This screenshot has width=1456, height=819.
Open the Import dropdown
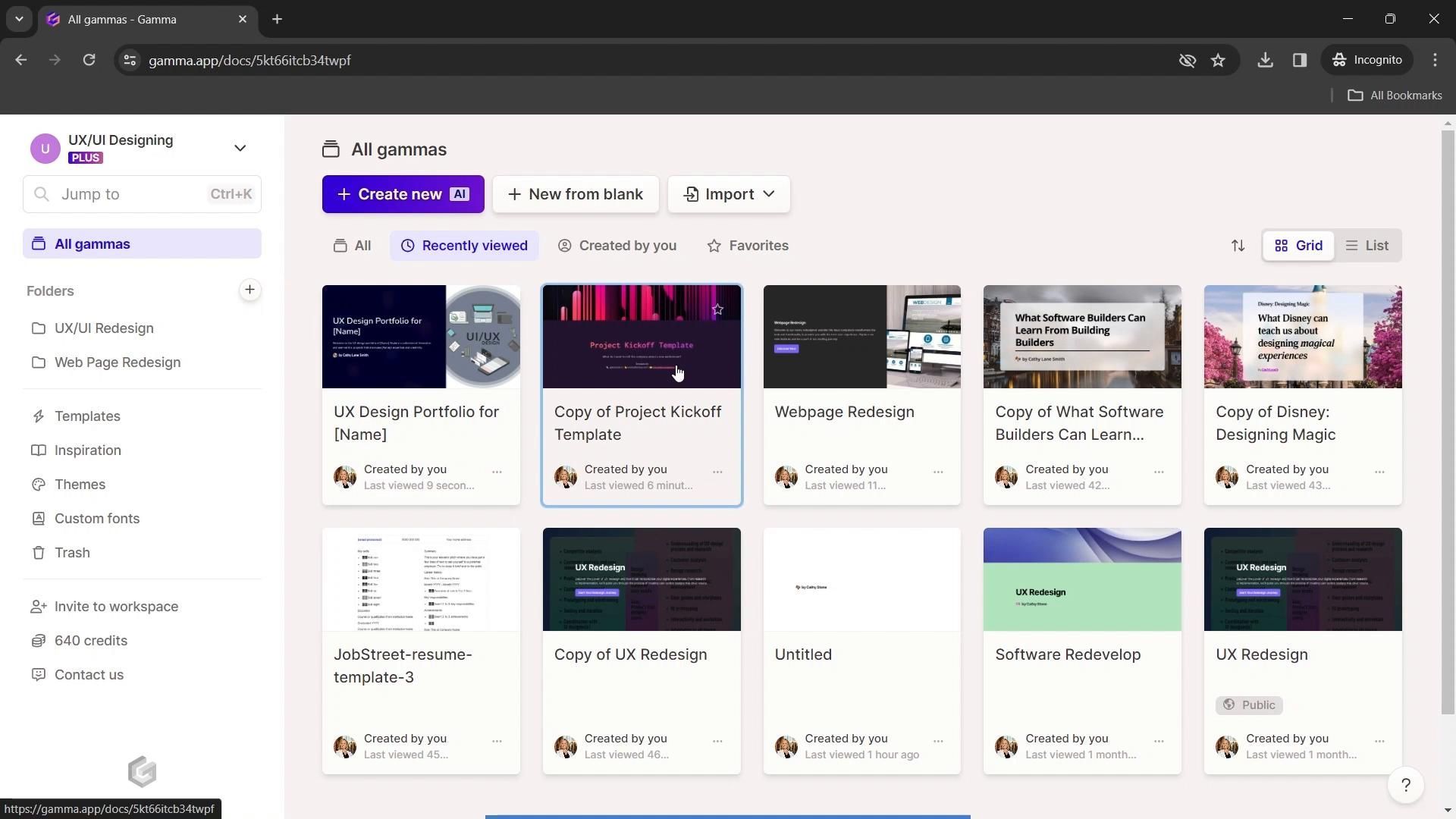(729, 194)
